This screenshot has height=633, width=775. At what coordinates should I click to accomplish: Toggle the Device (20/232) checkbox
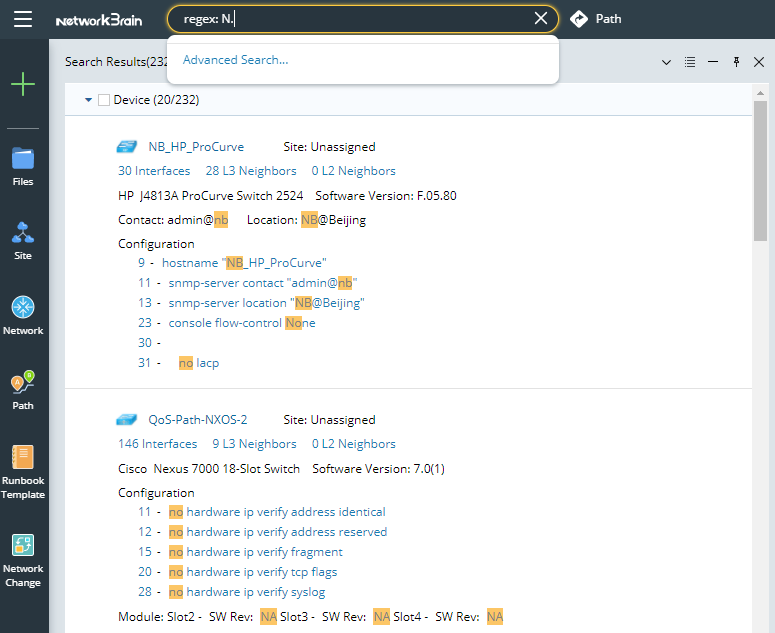pyautogui.click(x=104, y=100)
